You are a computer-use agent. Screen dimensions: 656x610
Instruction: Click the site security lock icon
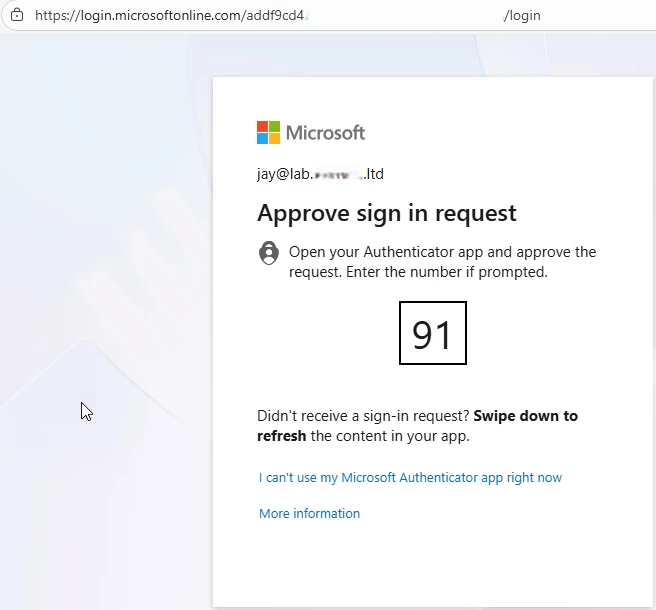pos(17,15)
